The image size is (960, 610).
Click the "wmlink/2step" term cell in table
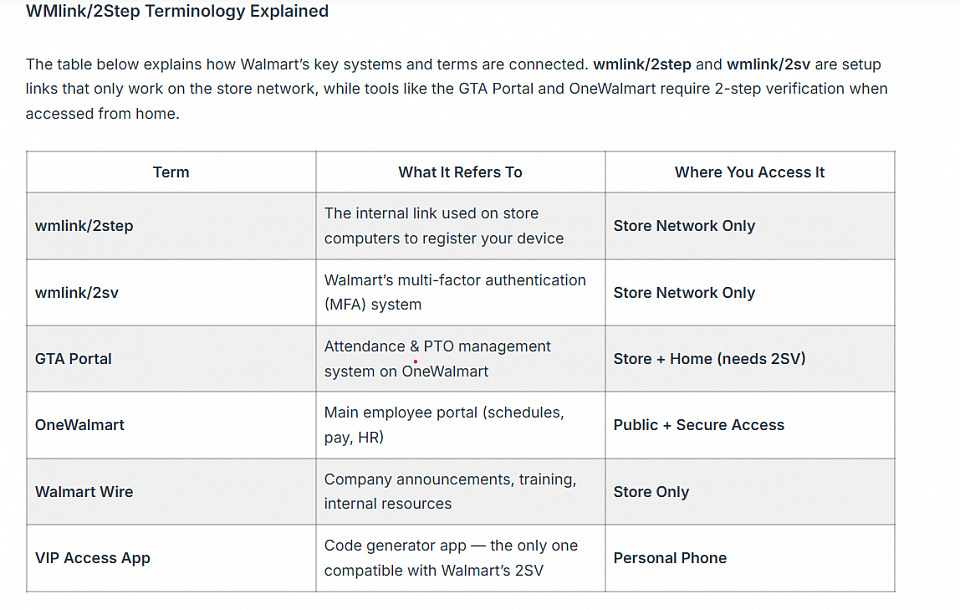(x=84, y=226)
